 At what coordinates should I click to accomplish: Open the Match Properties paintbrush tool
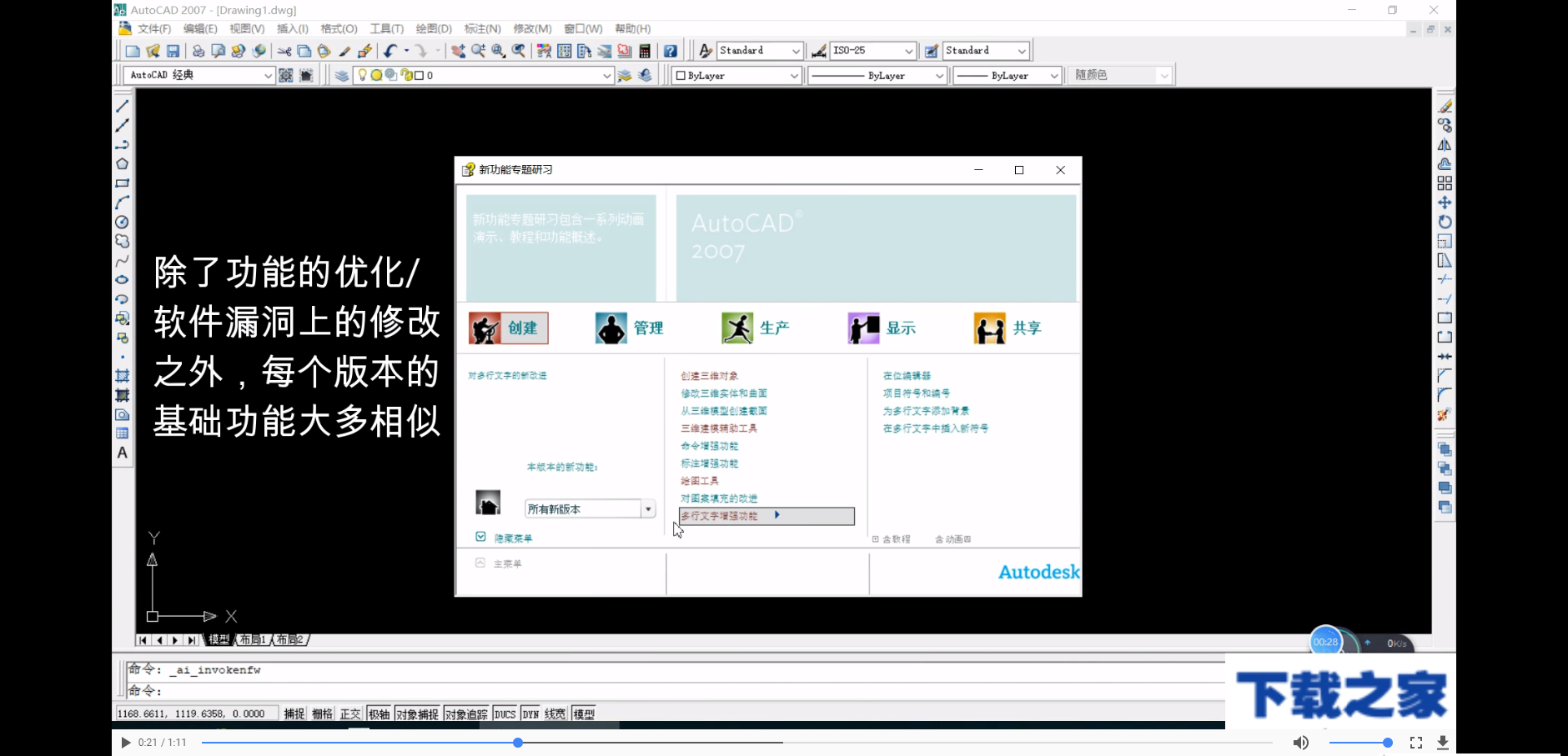(345, 50)
